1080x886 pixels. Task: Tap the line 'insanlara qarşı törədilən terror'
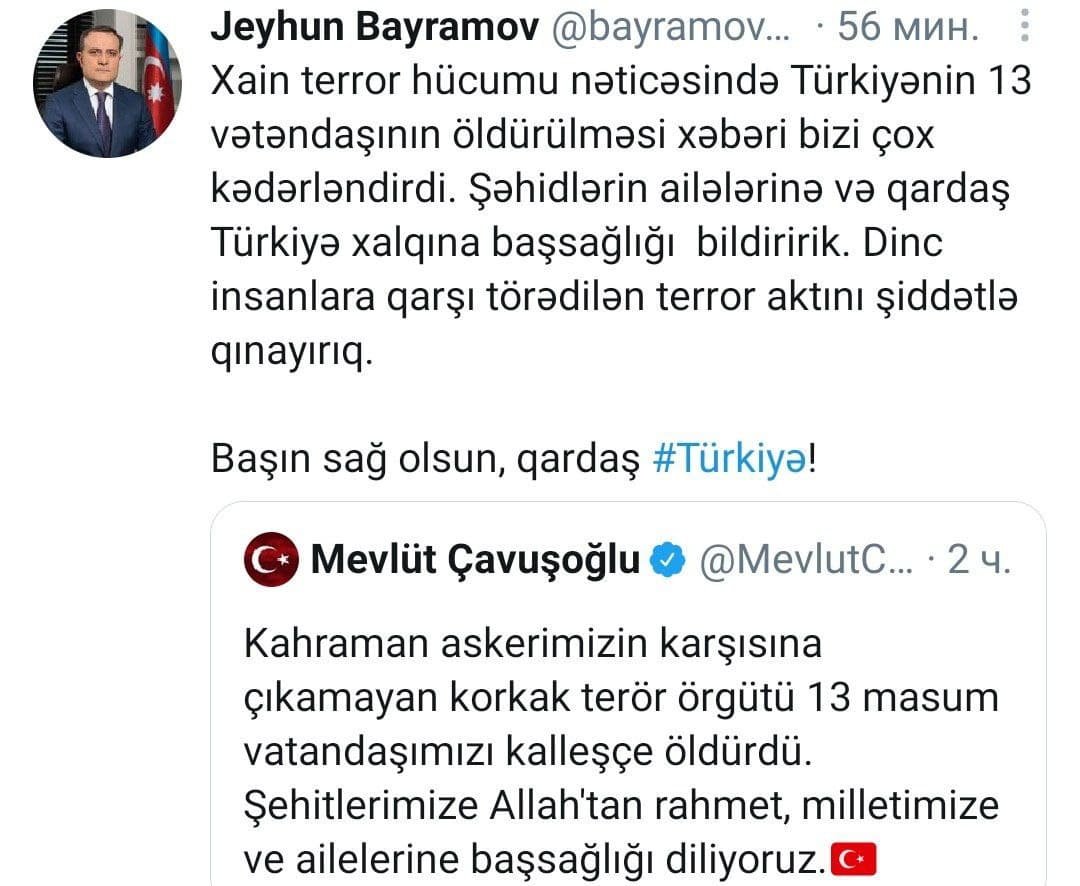(614, 298)
